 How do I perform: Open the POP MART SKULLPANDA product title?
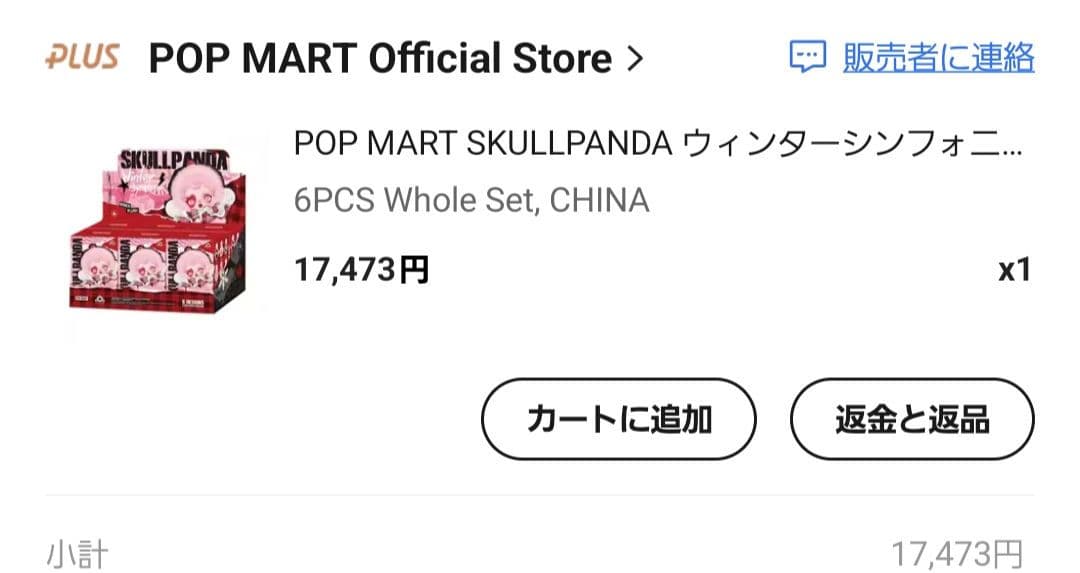click(480, 144)
